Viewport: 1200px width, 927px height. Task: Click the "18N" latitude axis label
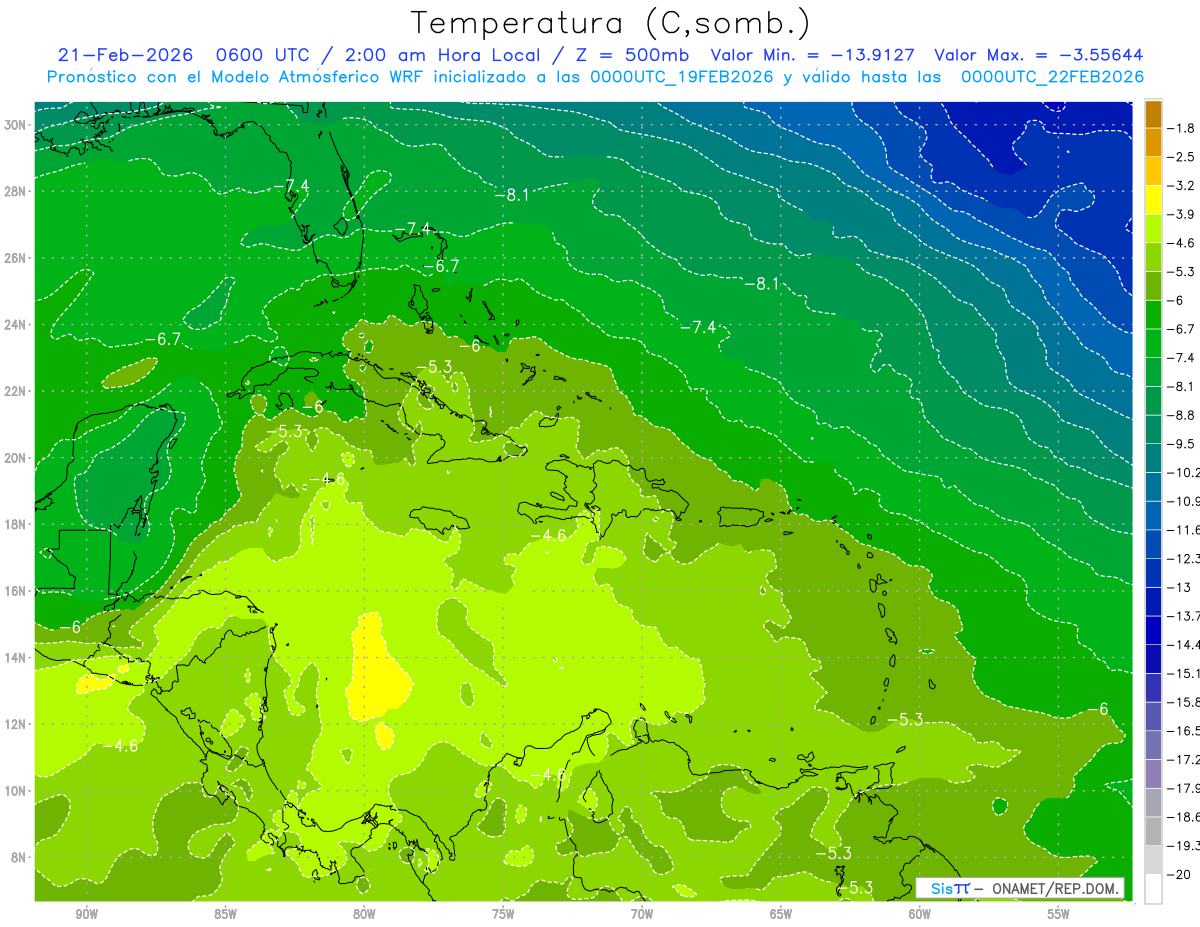tap(15, 524)
